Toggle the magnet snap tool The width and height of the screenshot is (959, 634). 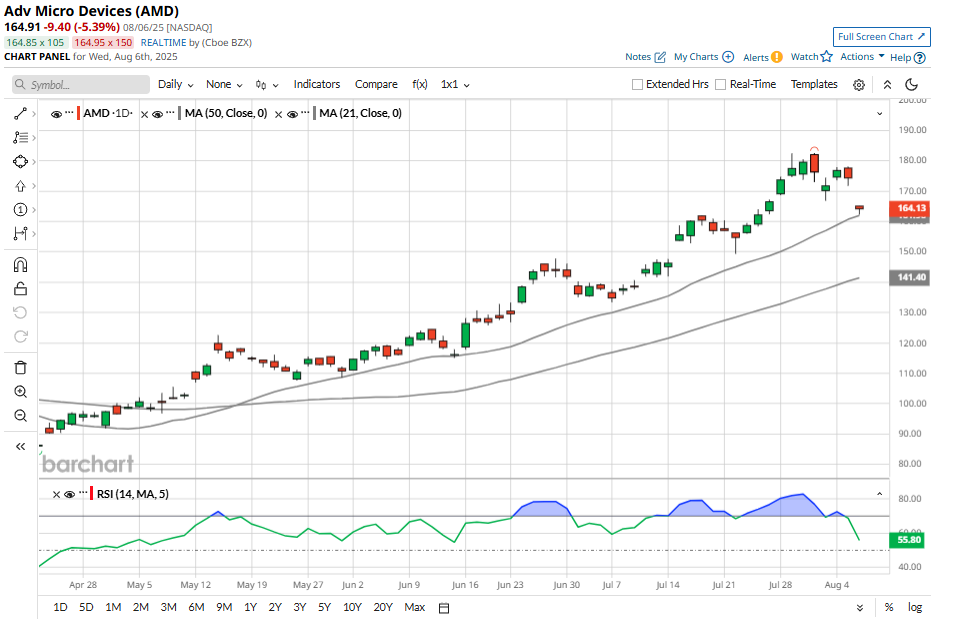click(20, 265)
